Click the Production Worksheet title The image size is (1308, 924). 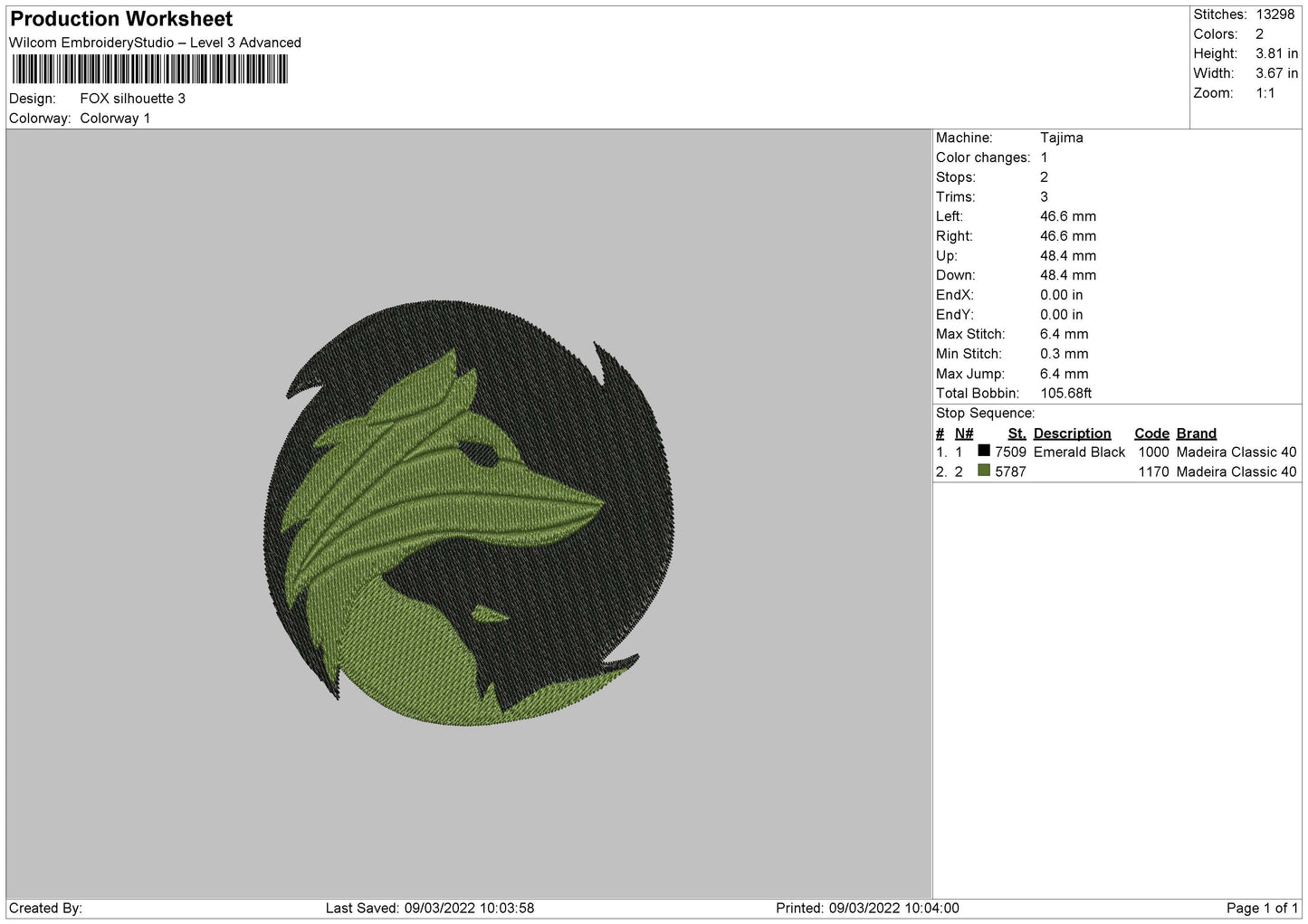point(121,19)
